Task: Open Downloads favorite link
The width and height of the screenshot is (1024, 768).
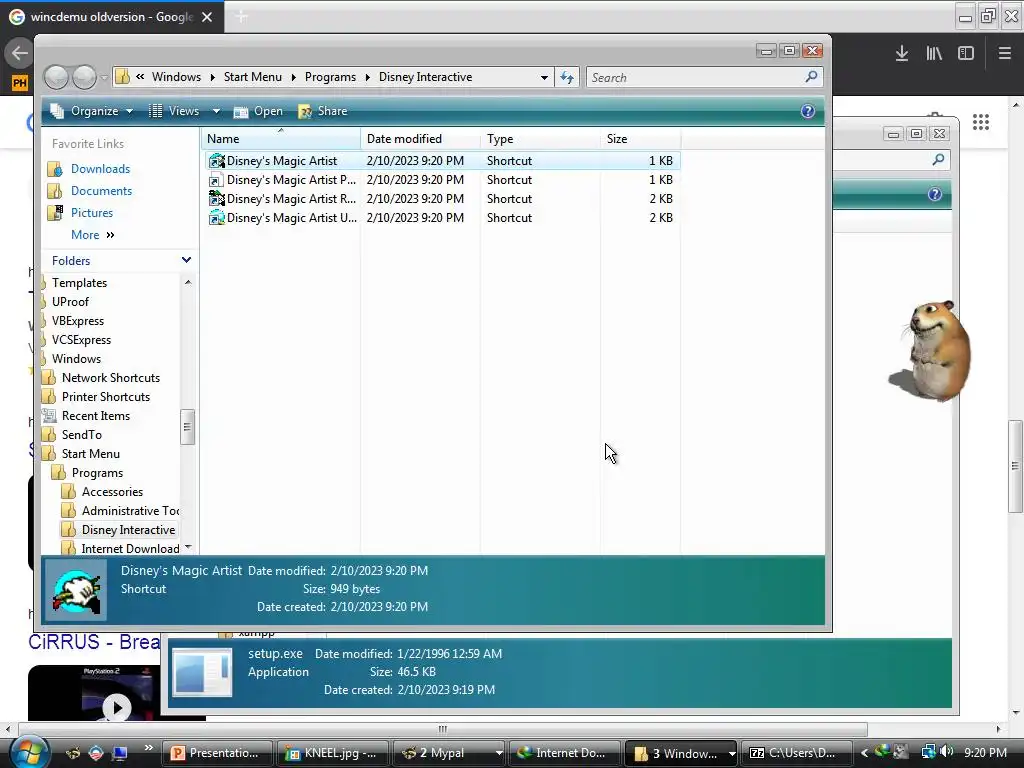Action: tap(100, 168)
